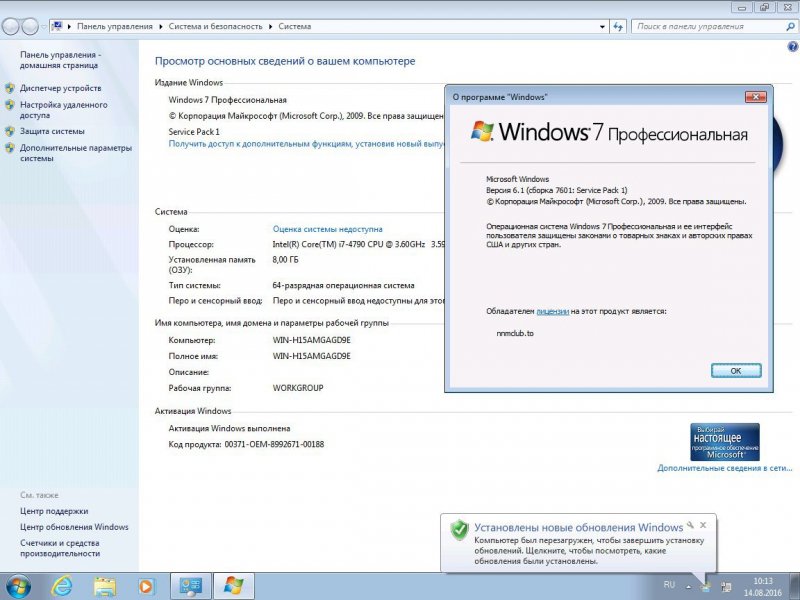Click the genuine Microsoft software badge
The image size is (800, 600).
click(x=724, y=442)
